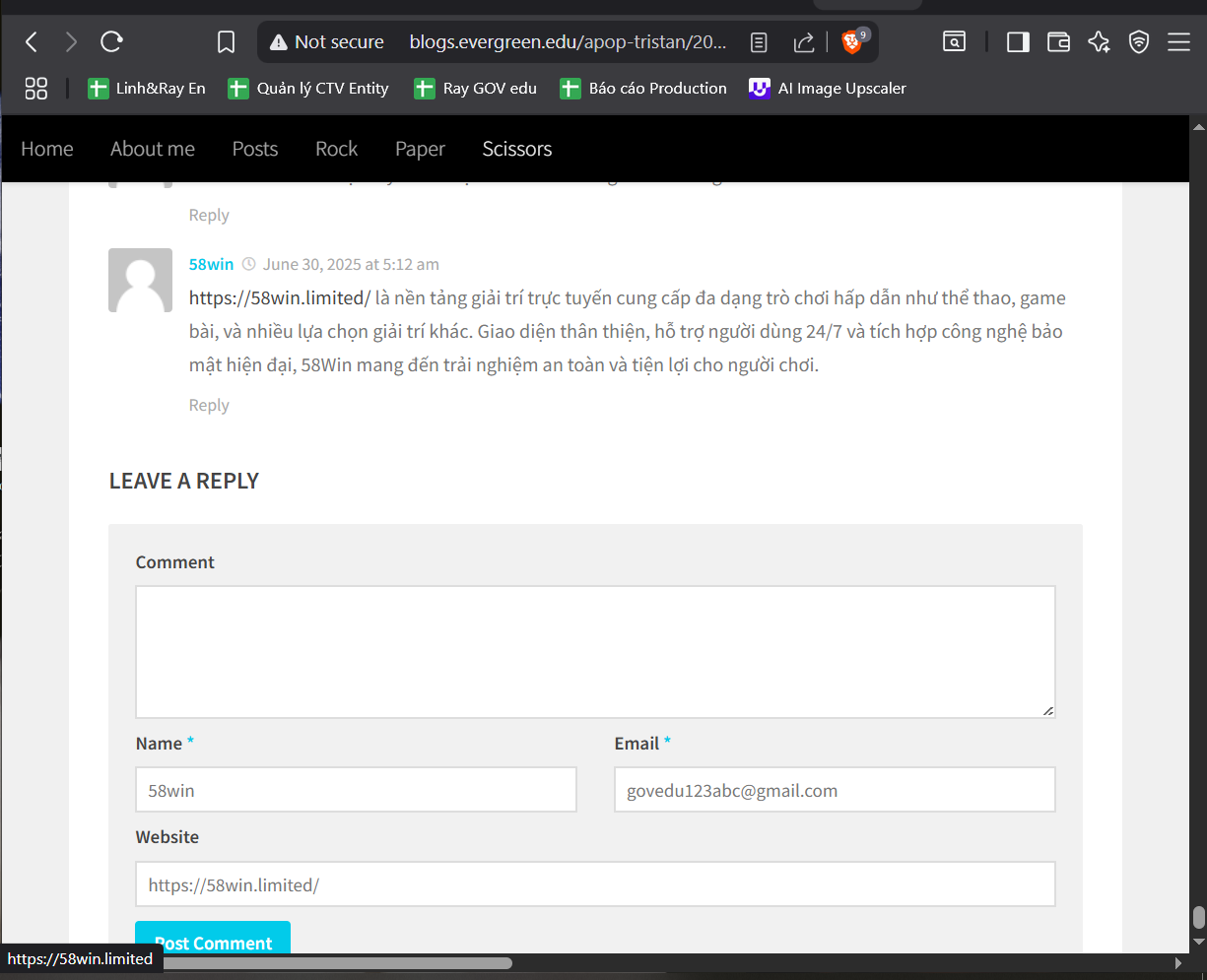The height and width of the screenshot is (980, 1207).
Task: Click the horizontal scrollbar right arrow
Action: click(1177, 963)
